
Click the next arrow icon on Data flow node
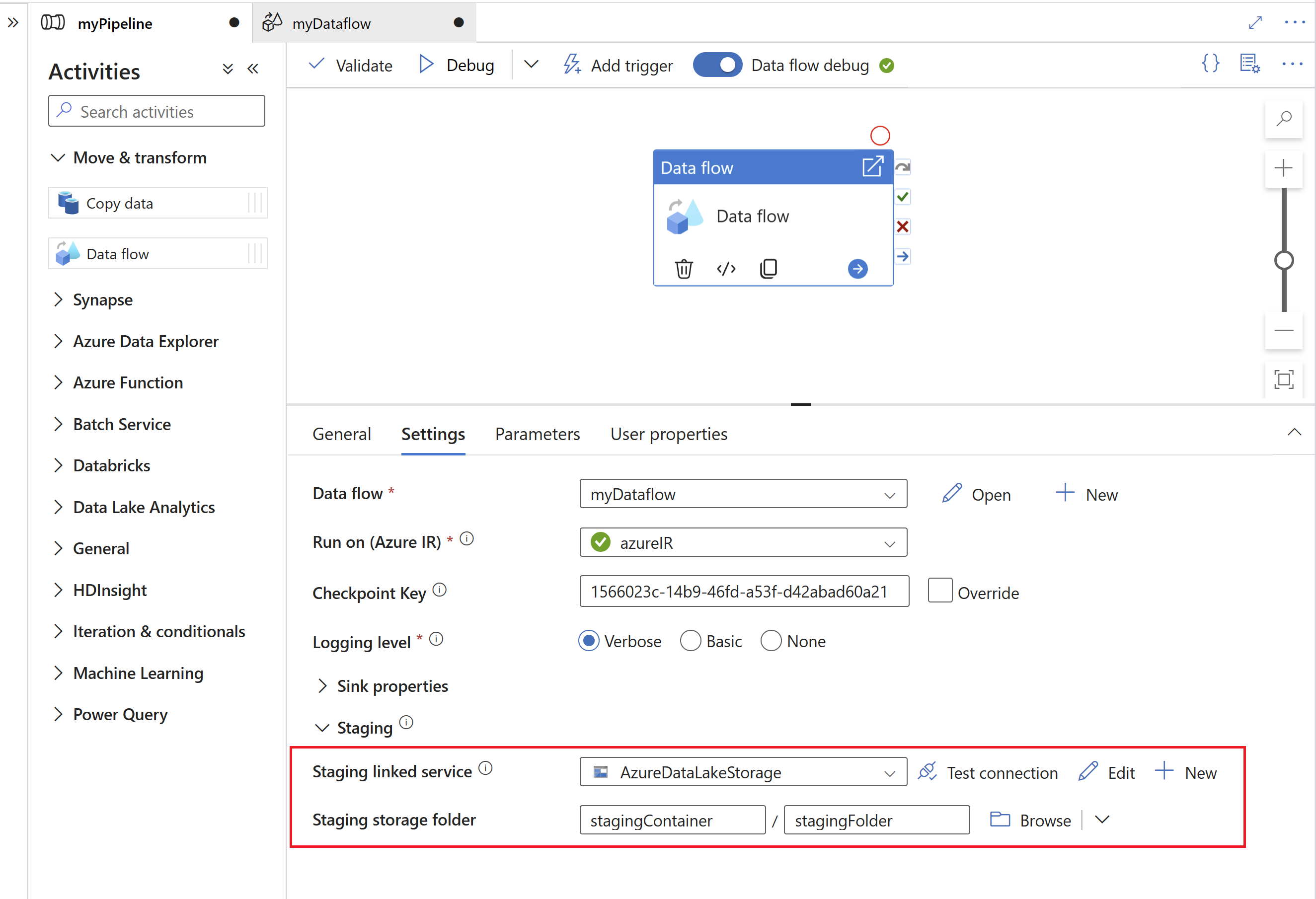click(858, 268)
